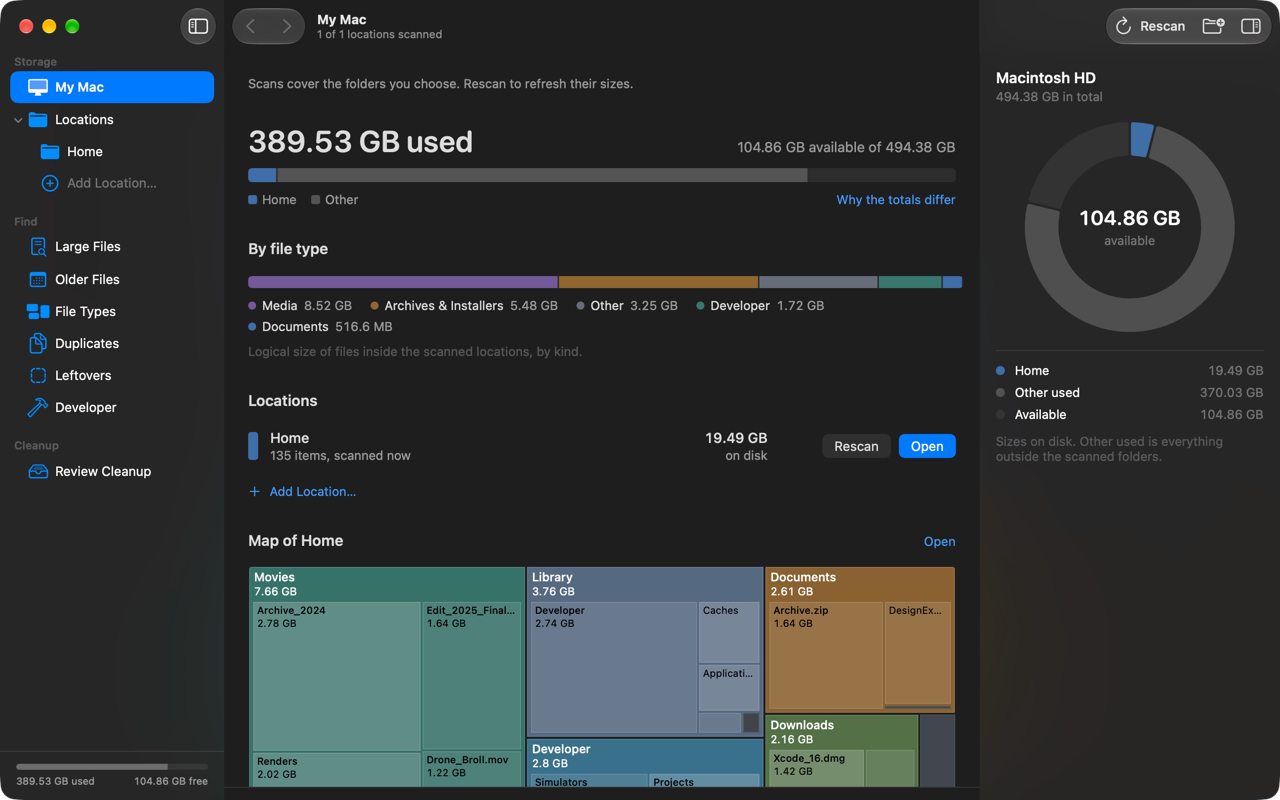Click the 'Available' 104.86 GB legend row
This screenshot has width=1280, height=800.
click(1129, 415)
